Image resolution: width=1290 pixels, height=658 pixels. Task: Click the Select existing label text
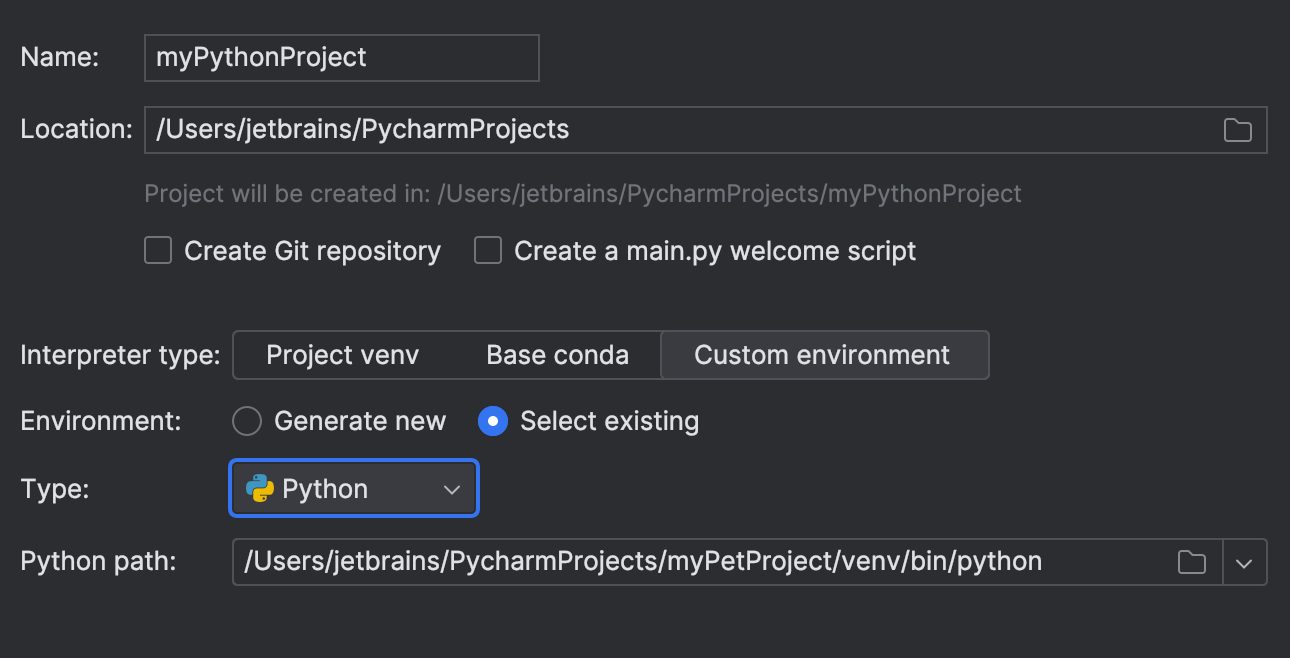pos(609,421)
